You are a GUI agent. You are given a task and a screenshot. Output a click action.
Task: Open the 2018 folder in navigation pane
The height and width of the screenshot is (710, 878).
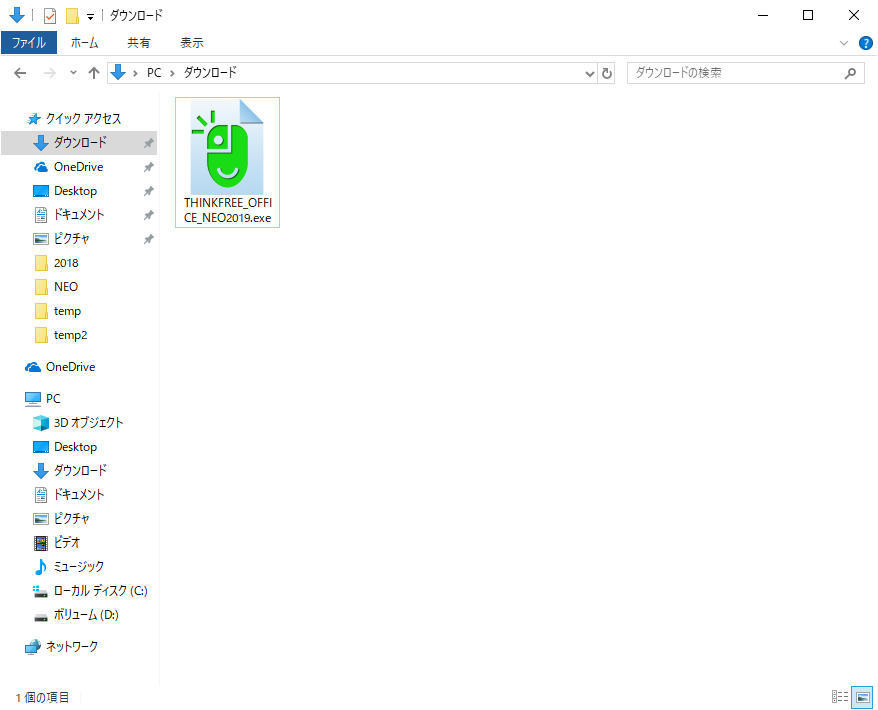66,263
